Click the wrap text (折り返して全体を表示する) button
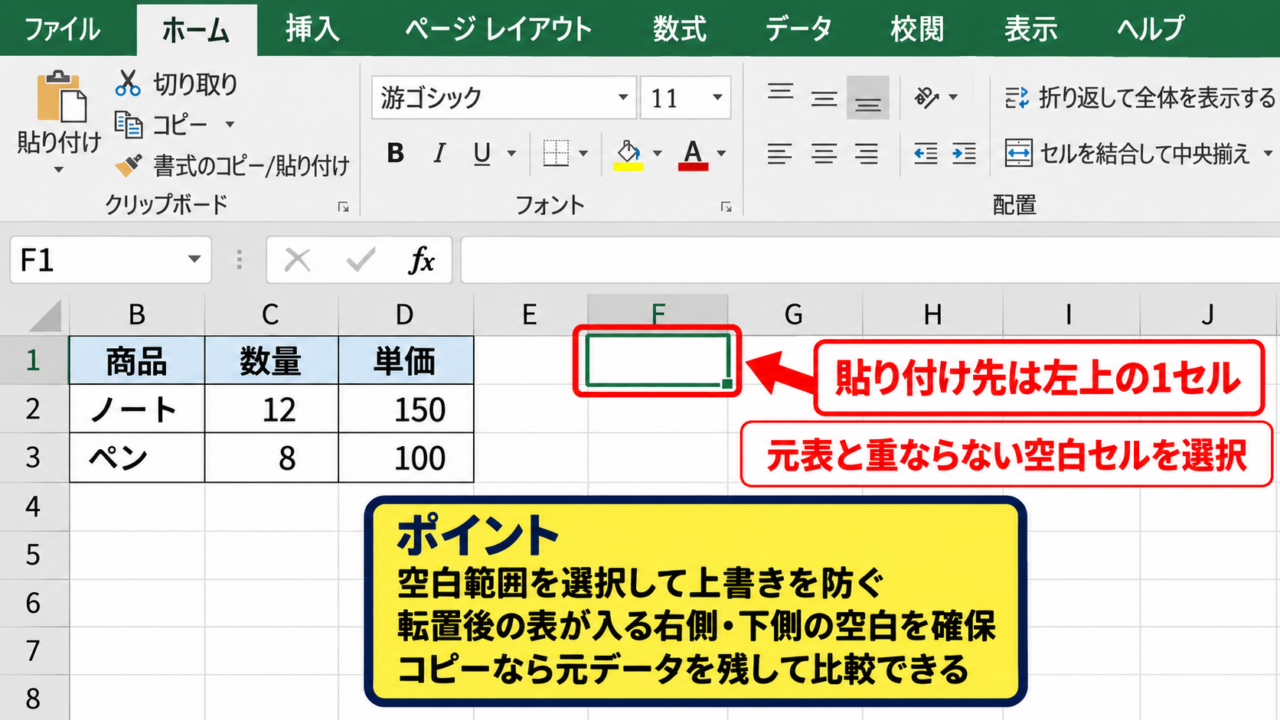 (1140, 97)
